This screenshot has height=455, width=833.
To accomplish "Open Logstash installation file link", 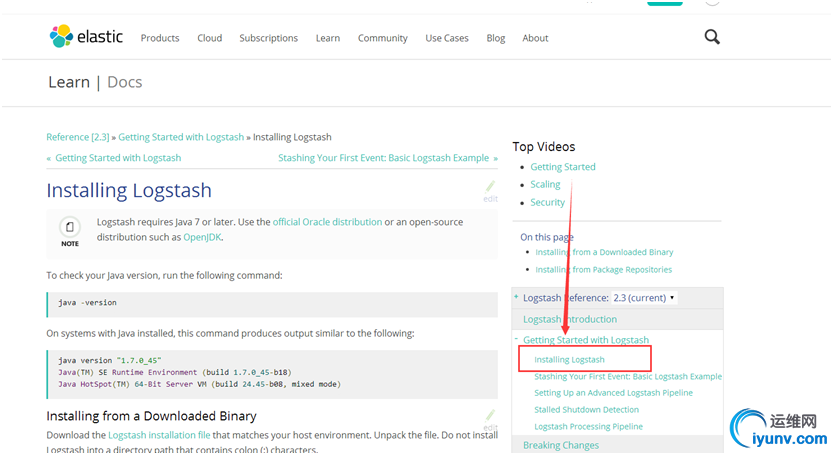I will tap(159, 435).
